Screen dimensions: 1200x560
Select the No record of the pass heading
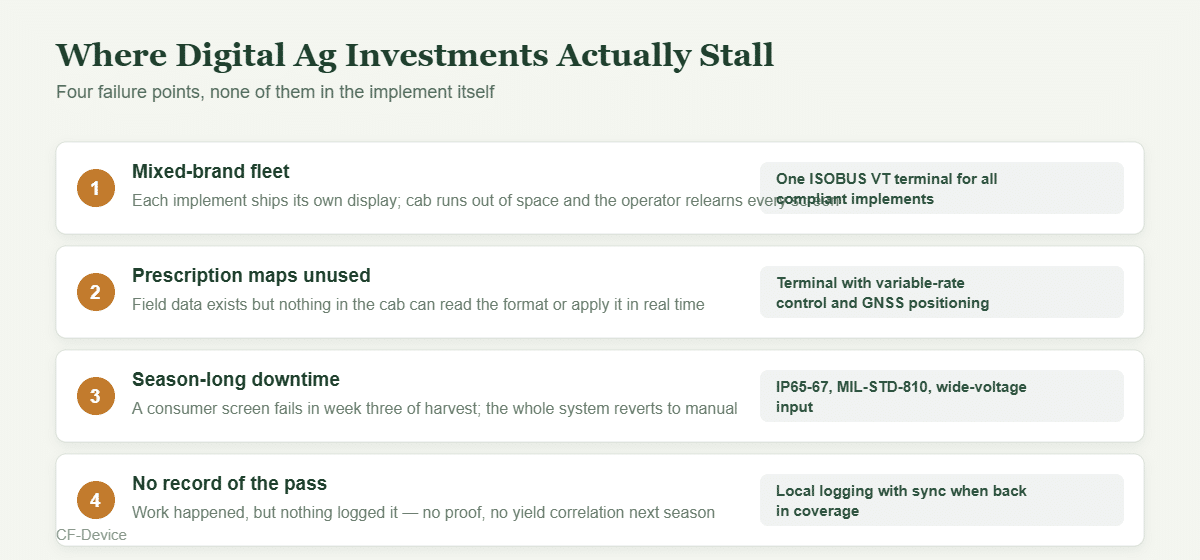point(230,484)
